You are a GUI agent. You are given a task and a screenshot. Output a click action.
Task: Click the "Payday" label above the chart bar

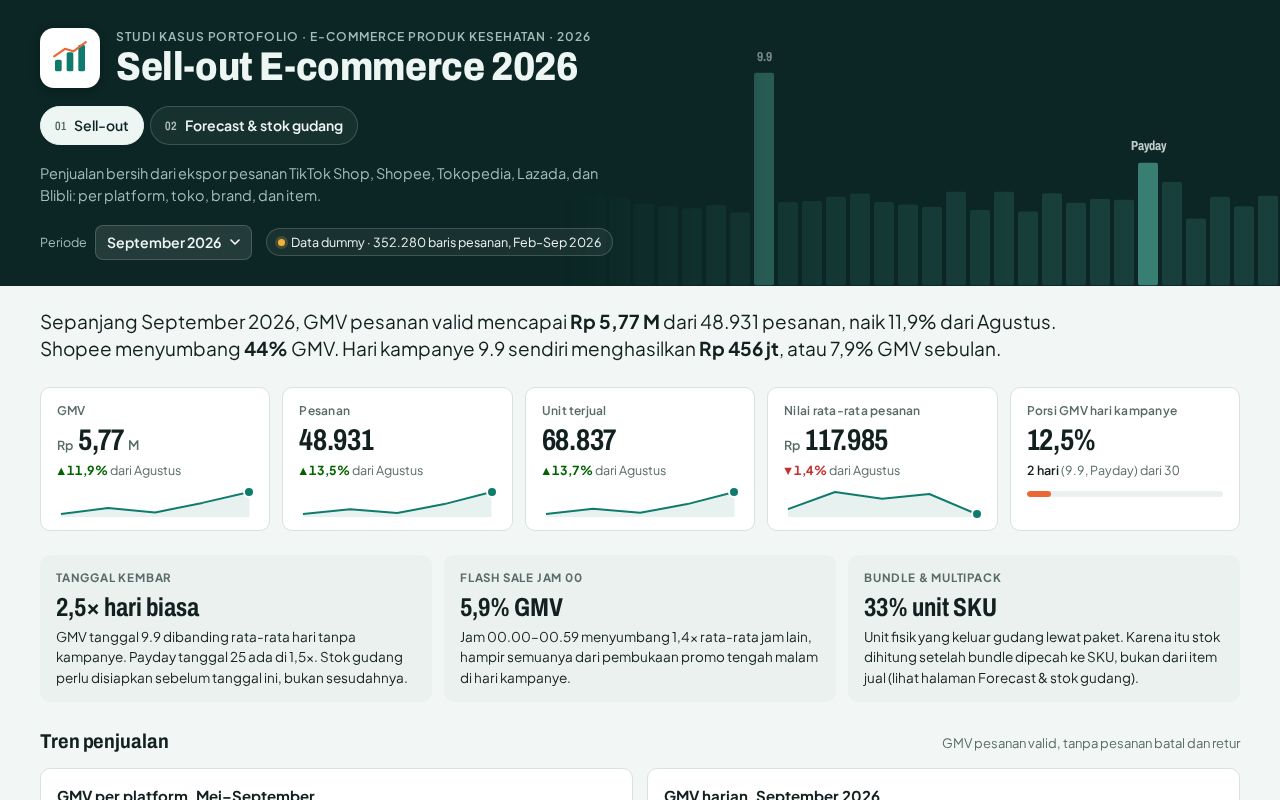click(x=1148, y=146)
